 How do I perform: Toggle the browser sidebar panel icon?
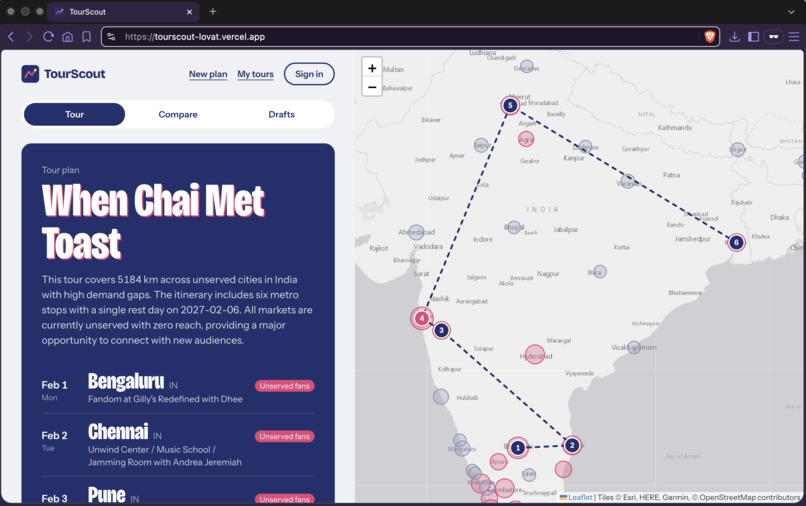click(x=754, y=37)
